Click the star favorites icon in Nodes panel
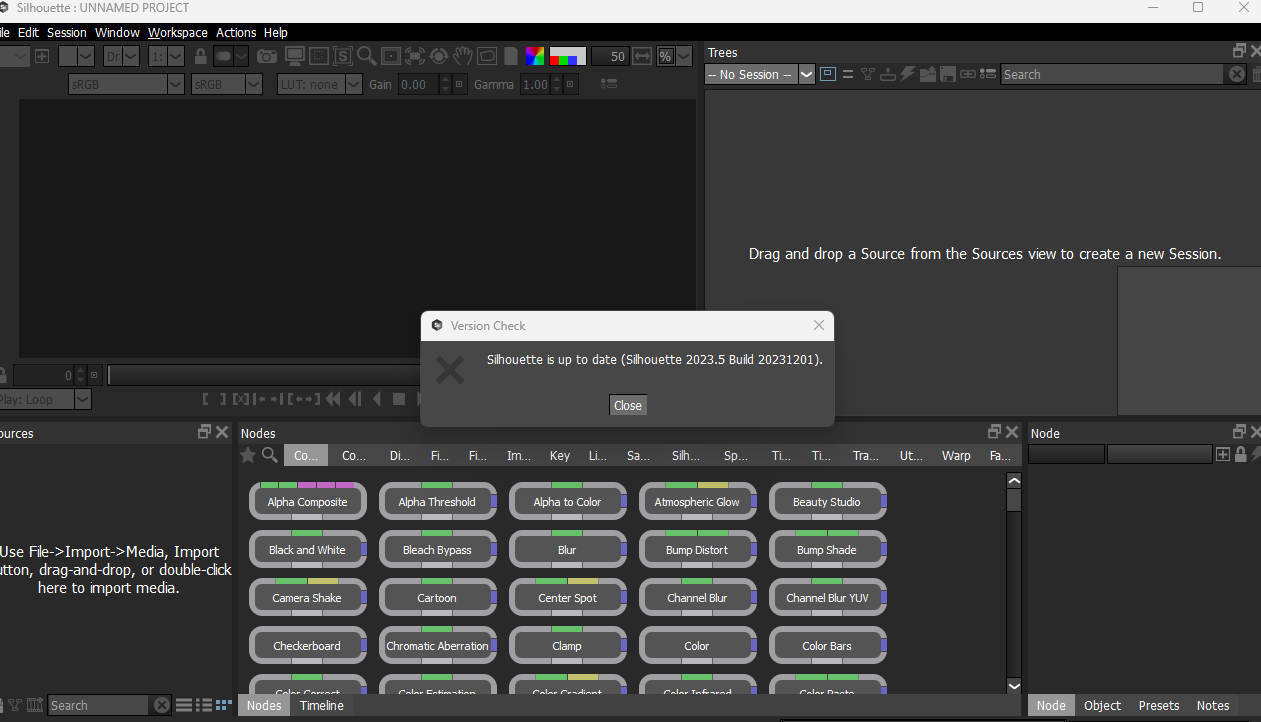The image size is (1261, 722). pyautogui.click(x=248, y=455)
